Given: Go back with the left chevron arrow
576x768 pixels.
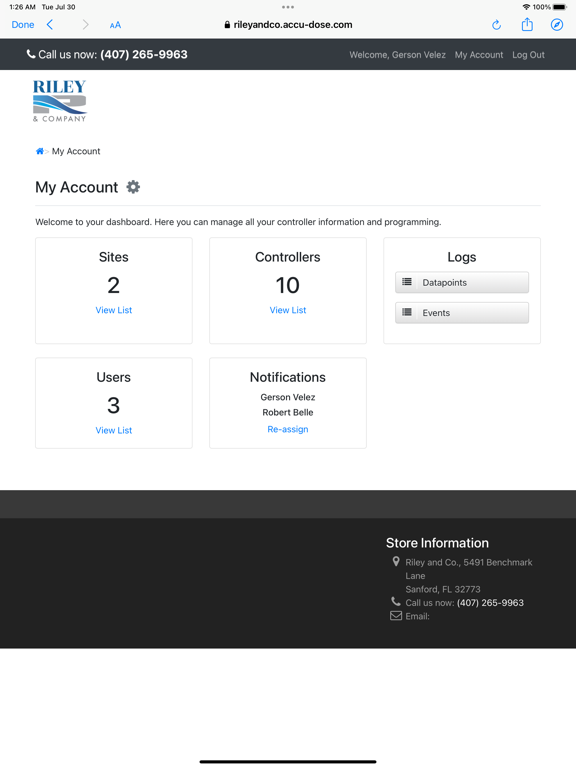Looking at the screenshot, I should [49, 24].
